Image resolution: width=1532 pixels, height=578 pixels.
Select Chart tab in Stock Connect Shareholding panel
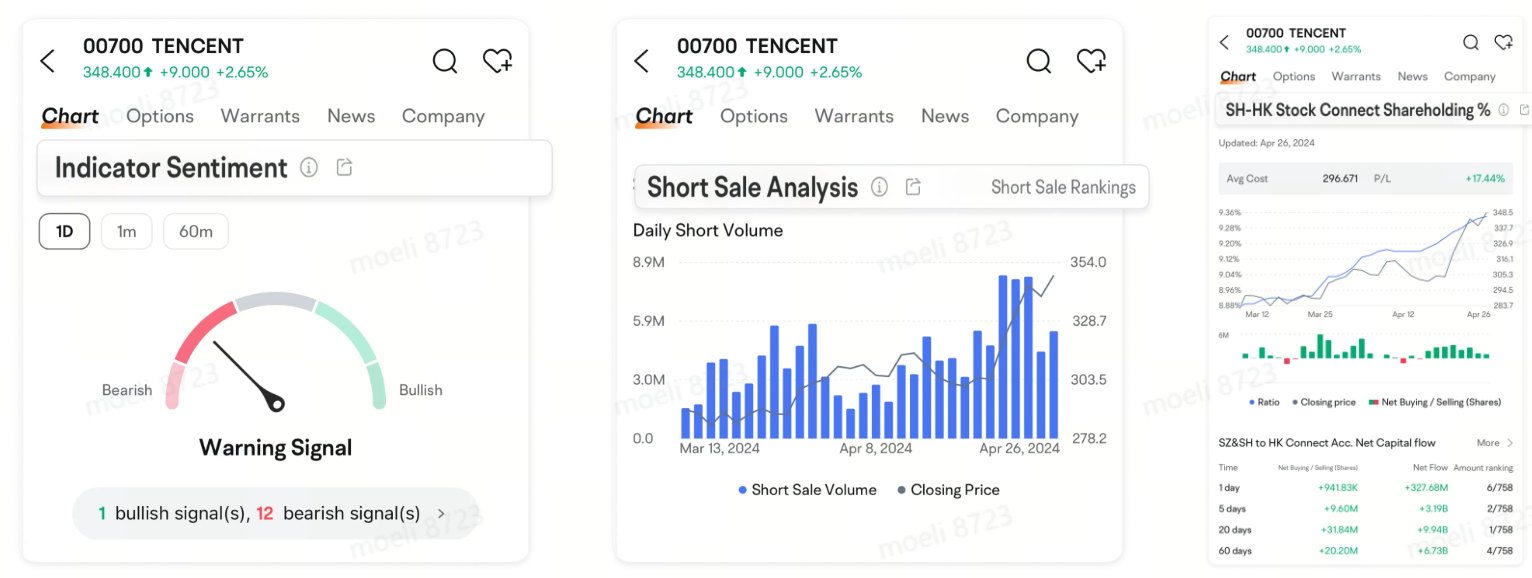coord(1238,77)
